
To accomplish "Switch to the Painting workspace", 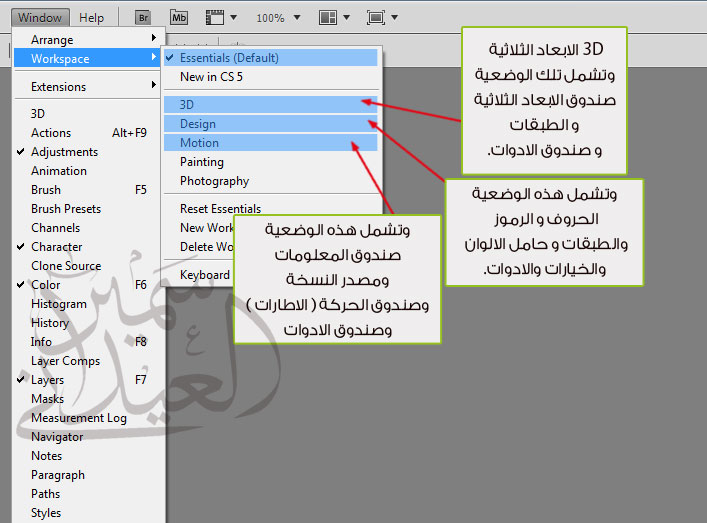I will [x=271, y=162].
